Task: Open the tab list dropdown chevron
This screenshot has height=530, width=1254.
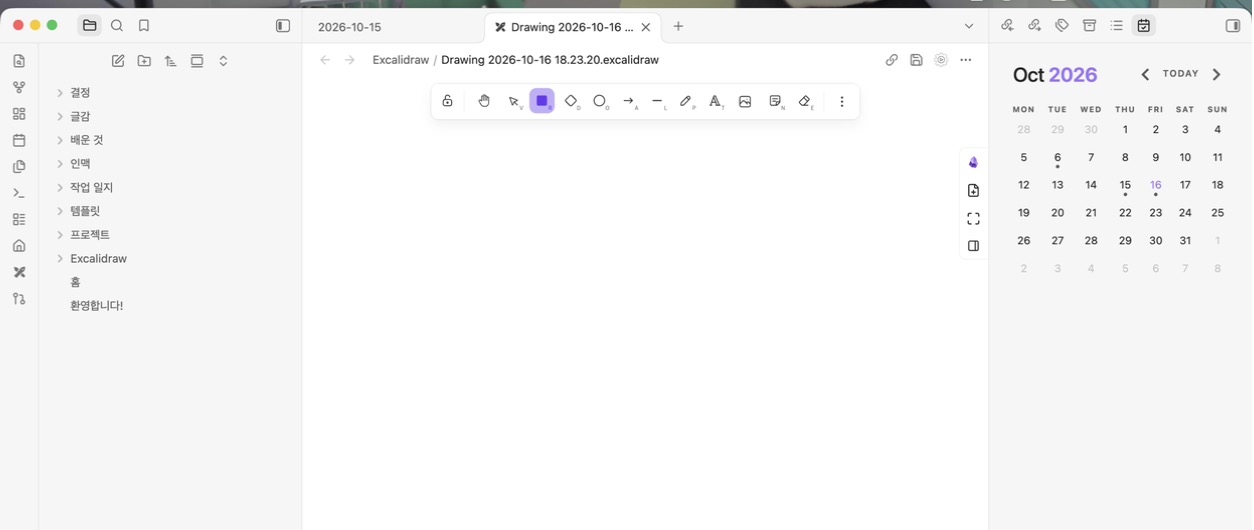Action: coord(968,26)
